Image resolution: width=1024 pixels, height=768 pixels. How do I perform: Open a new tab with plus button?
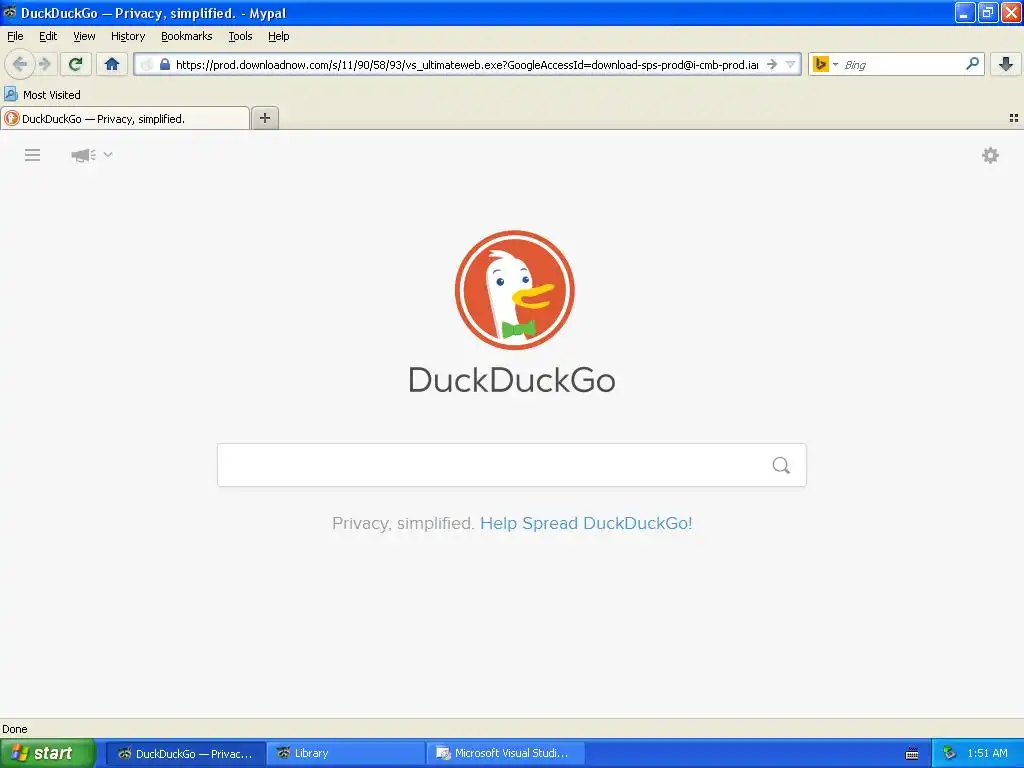[x=265, y=118]
